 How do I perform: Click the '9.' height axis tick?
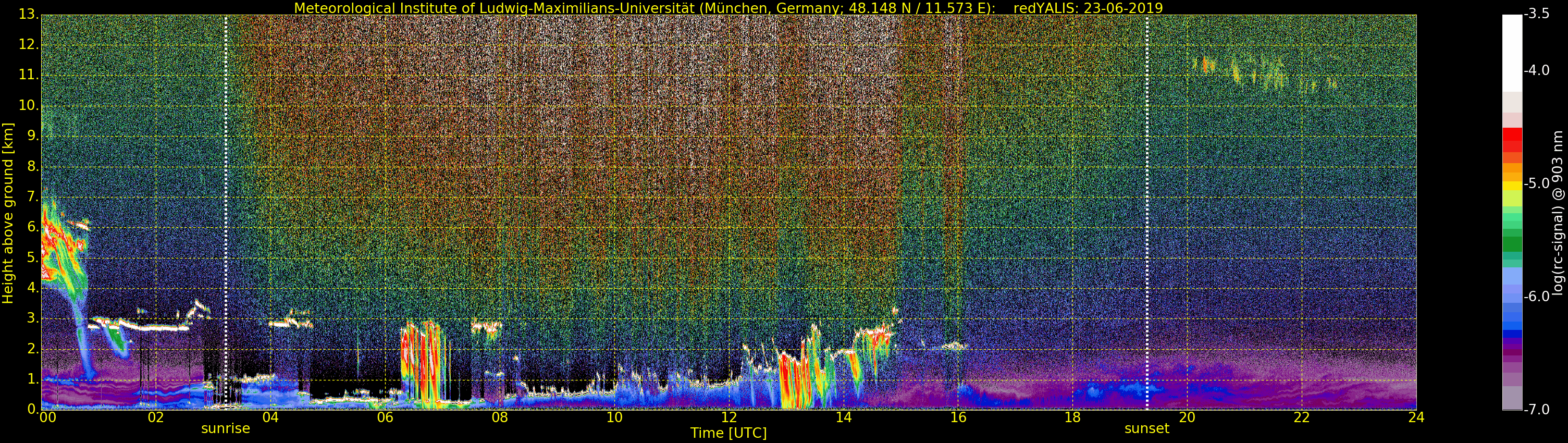[x=33, y=137]
